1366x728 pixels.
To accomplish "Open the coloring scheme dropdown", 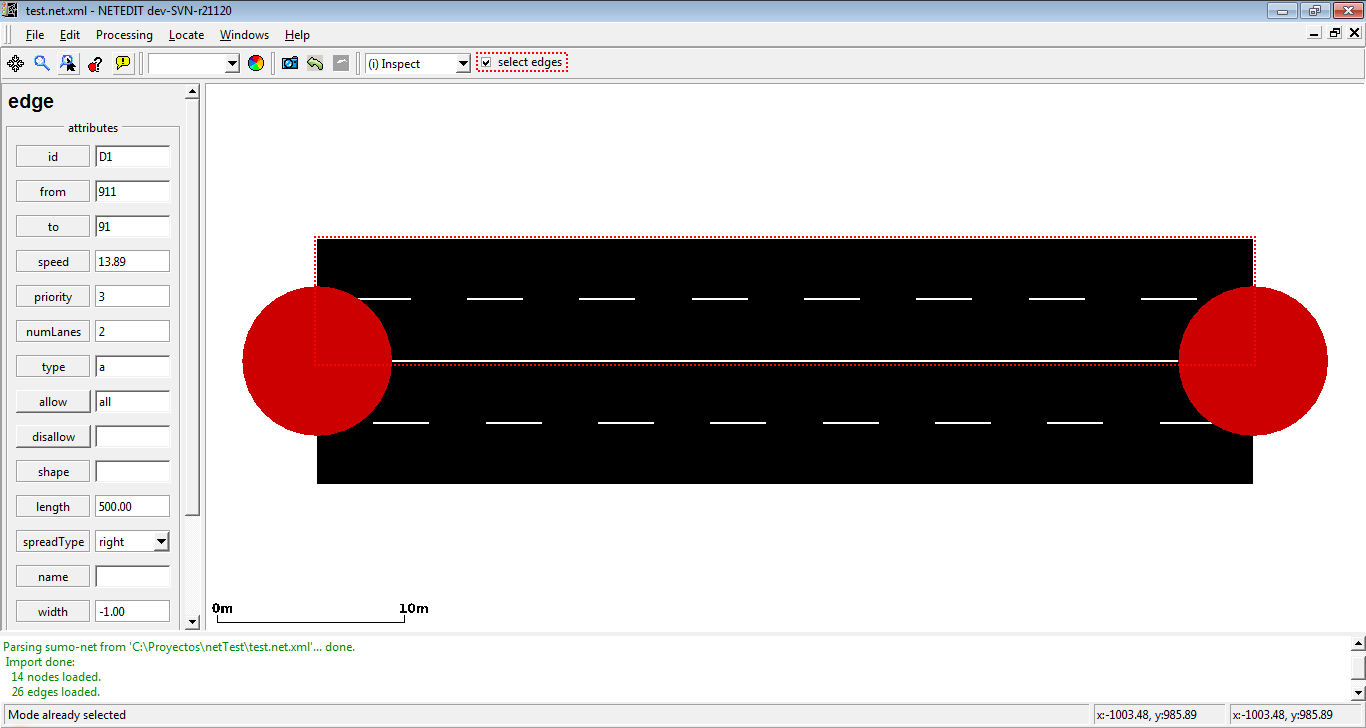I will click(x=233, y=63).
